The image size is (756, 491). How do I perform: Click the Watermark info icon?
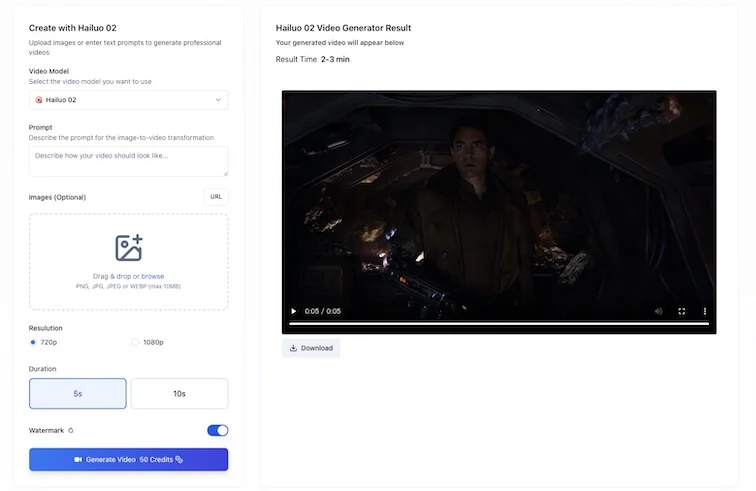pyautogui.click(x=71, y=431)
